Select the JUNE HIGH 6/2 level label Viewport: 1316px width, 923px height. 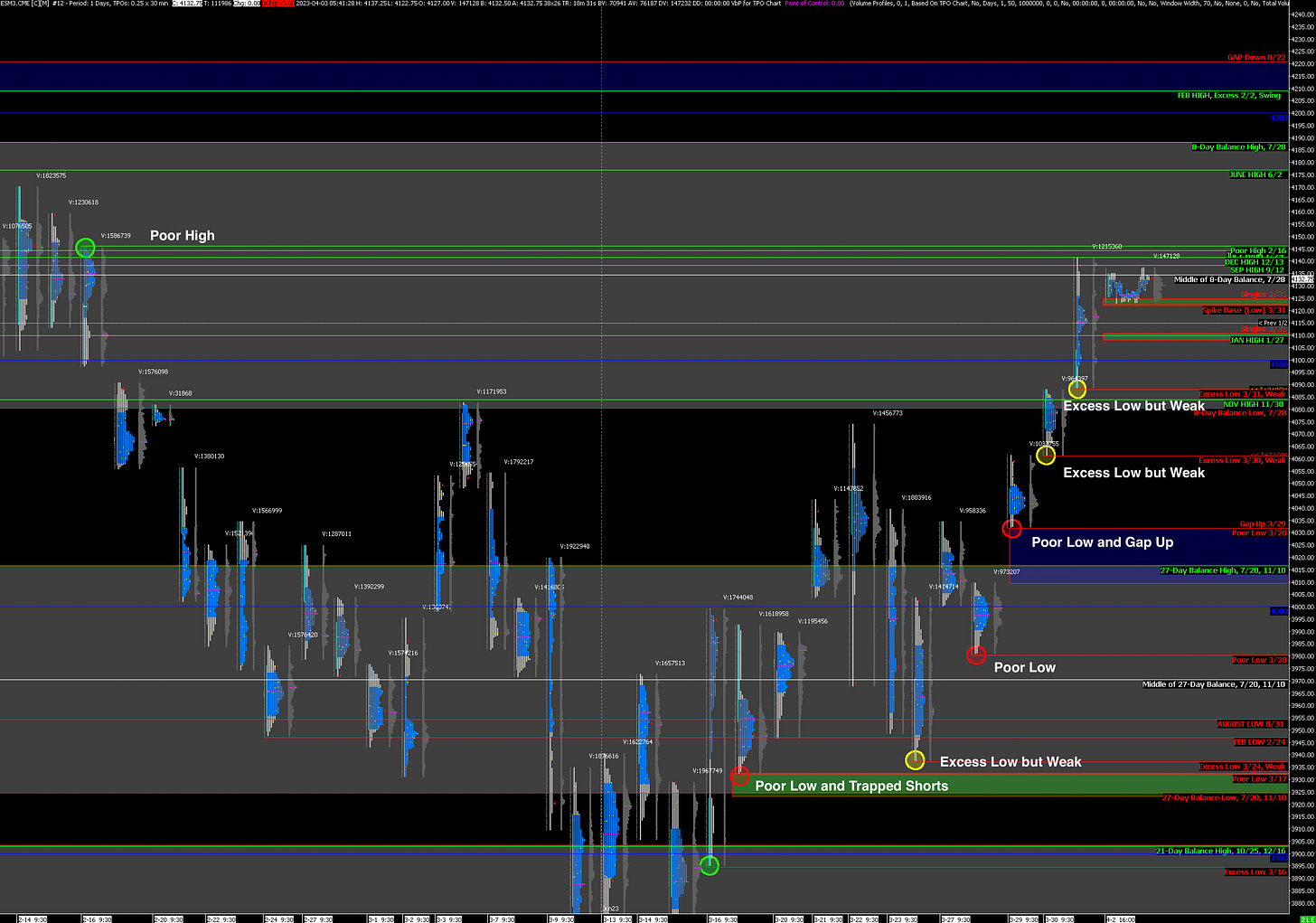[x=1257, y=174]
